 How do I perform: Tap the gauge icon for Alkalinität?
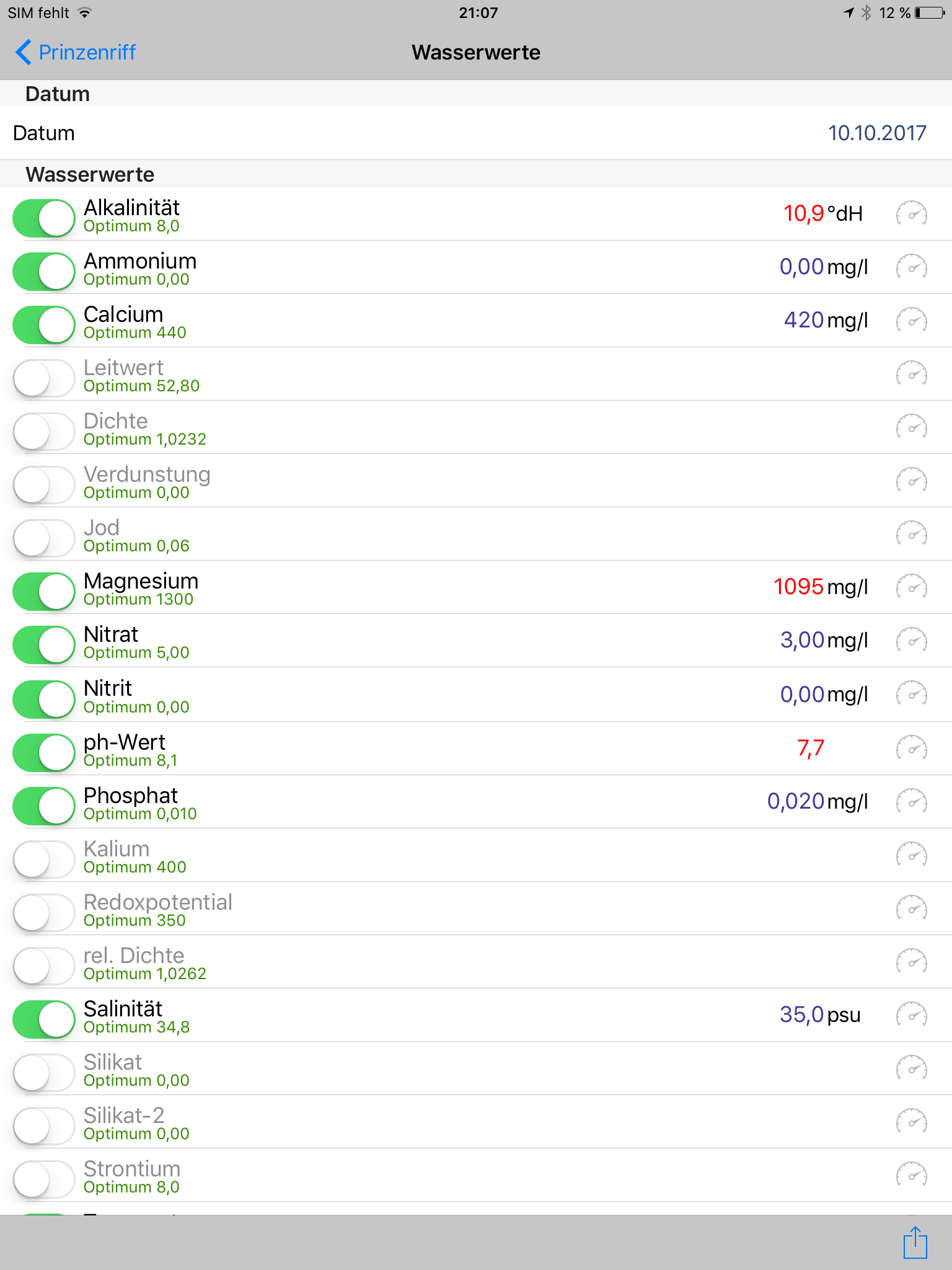[911, 214]
